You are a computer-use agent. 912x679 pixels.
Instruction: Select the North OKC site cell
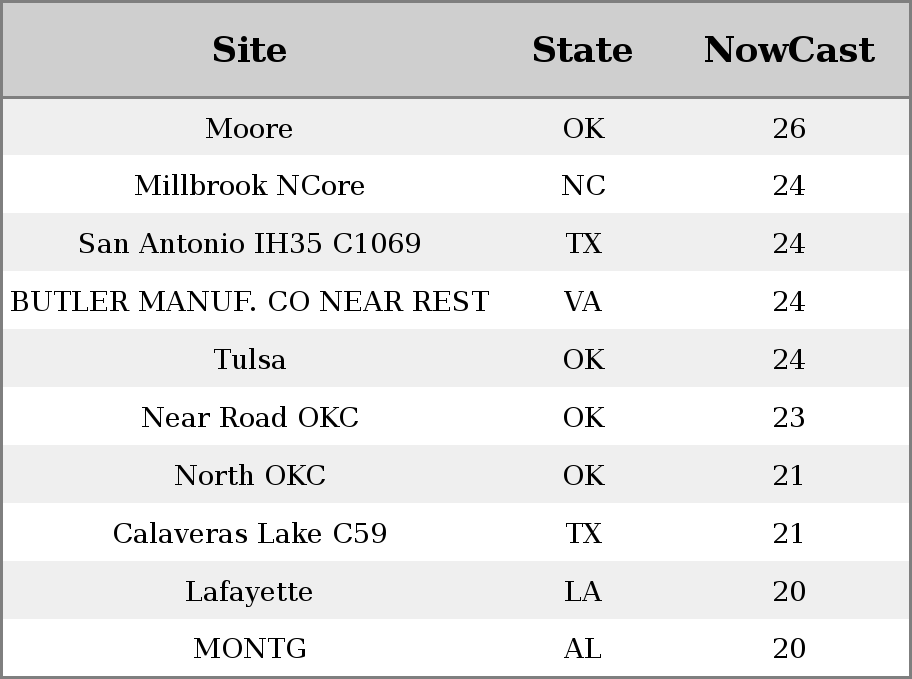pos(249,475)
